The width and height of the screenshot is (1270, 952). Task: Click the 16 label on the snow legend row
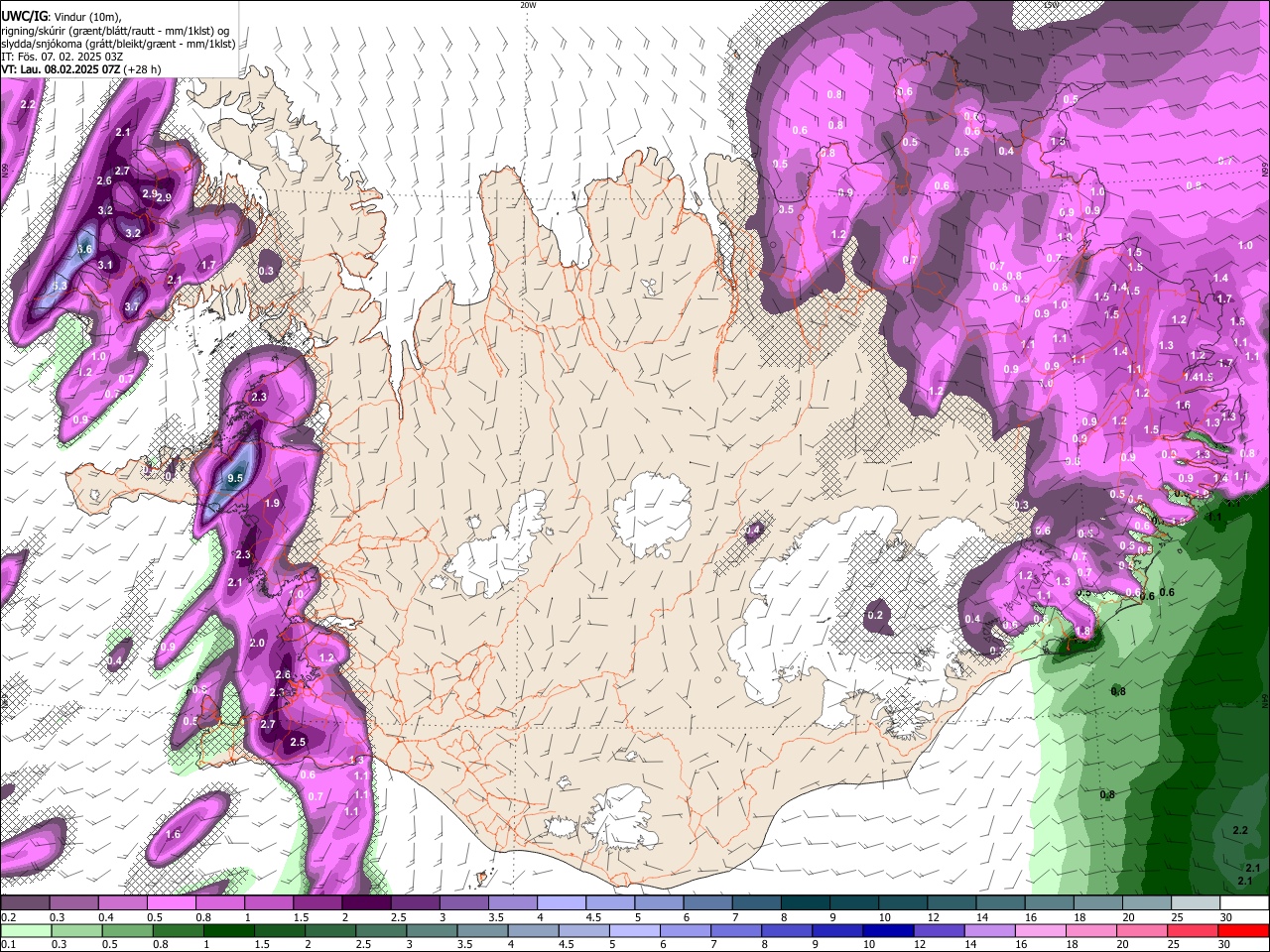pos(1031,918)
